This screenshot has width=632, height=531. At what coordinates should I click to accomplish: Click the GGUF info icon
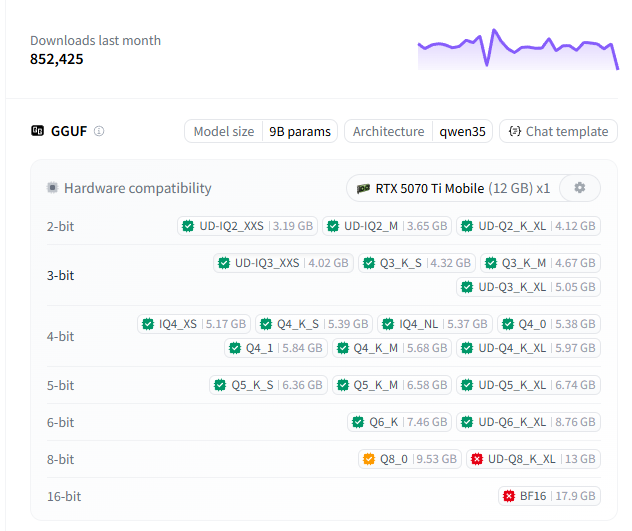point(99,131)
